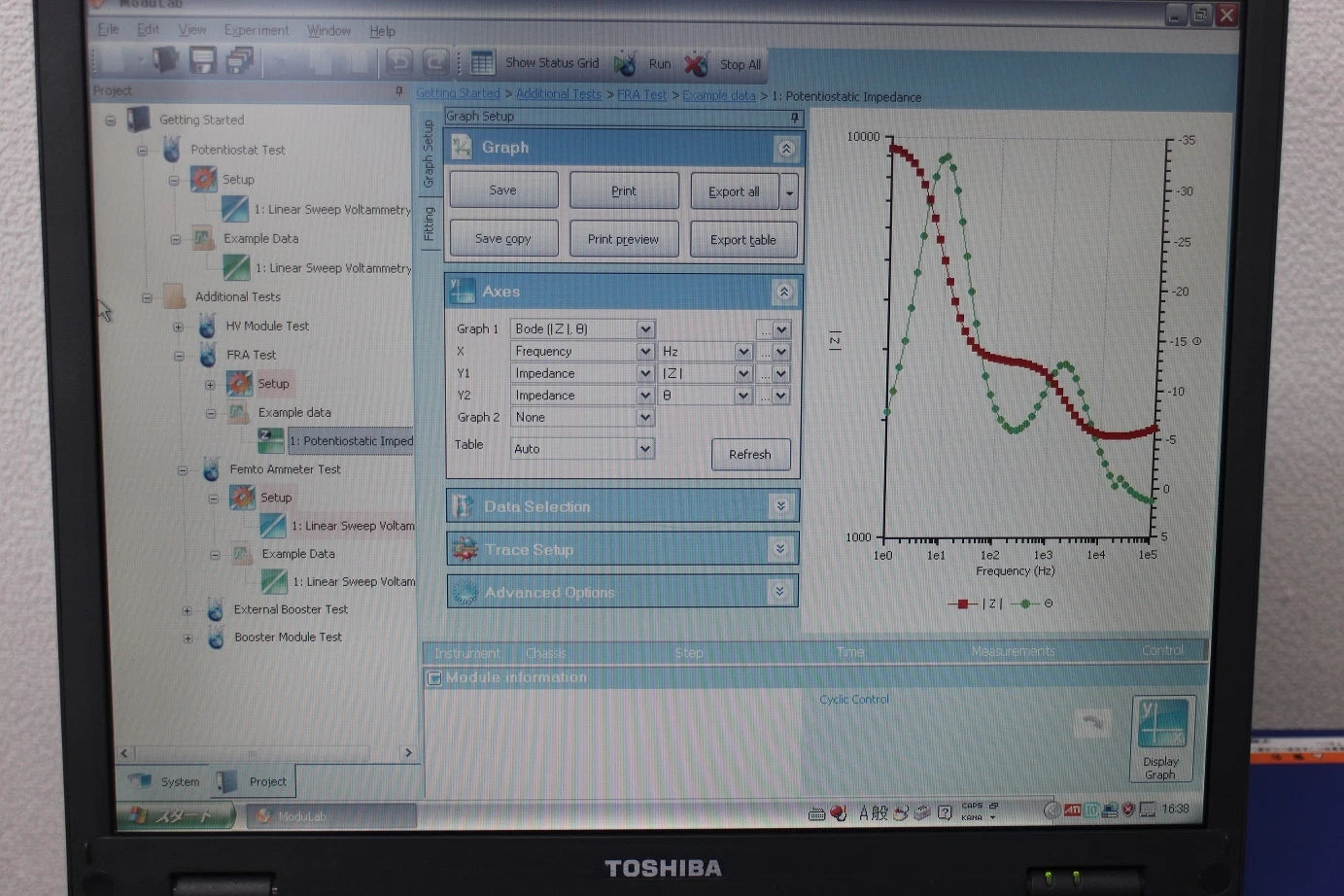Viewport: 1344px width, 896px height.
Task: Open the Hz units dropdown
Action: click(743, 352)
